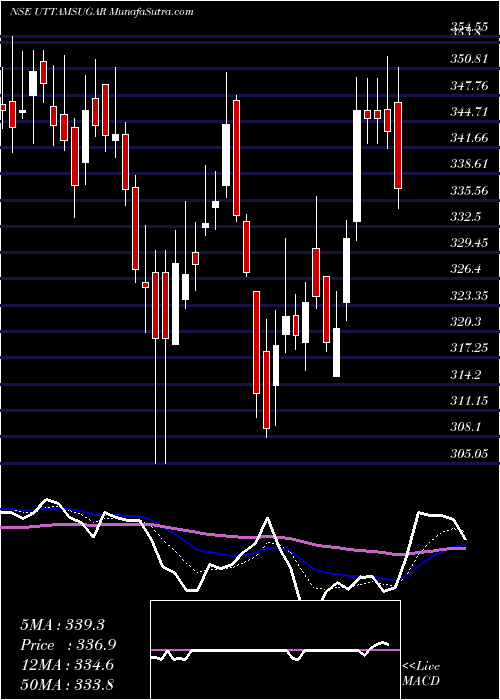Screen dimensions: 500x700
Task: Click the 344.71 price axis label
Action: click(469, 112)
